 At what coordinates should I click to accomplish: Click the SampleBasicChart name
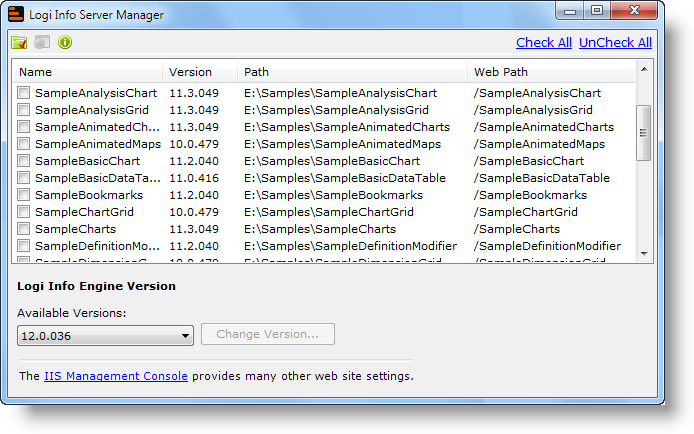88,161
